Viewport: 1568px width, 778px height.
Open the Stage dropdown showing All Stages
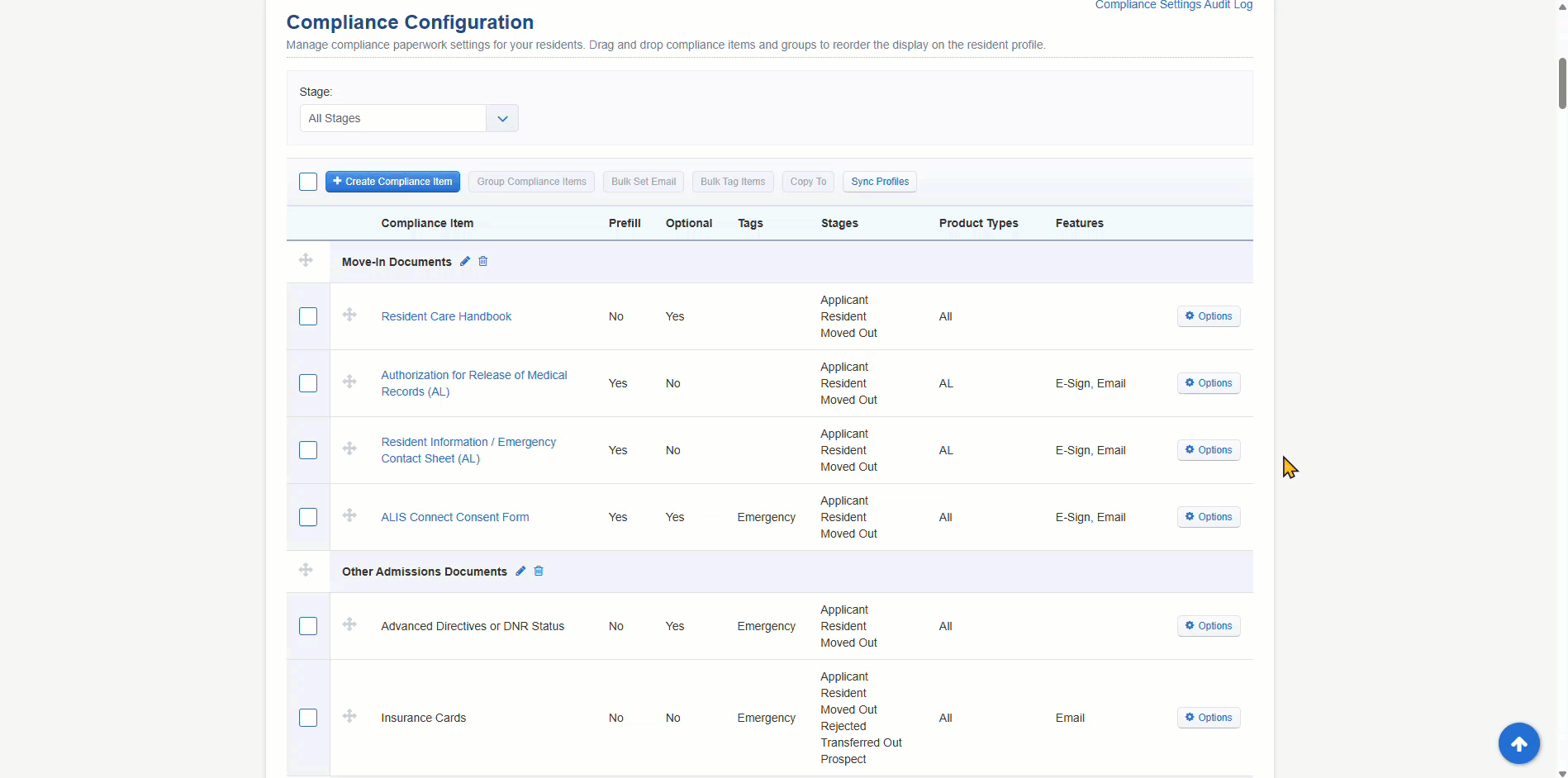(x=409, y=118)
